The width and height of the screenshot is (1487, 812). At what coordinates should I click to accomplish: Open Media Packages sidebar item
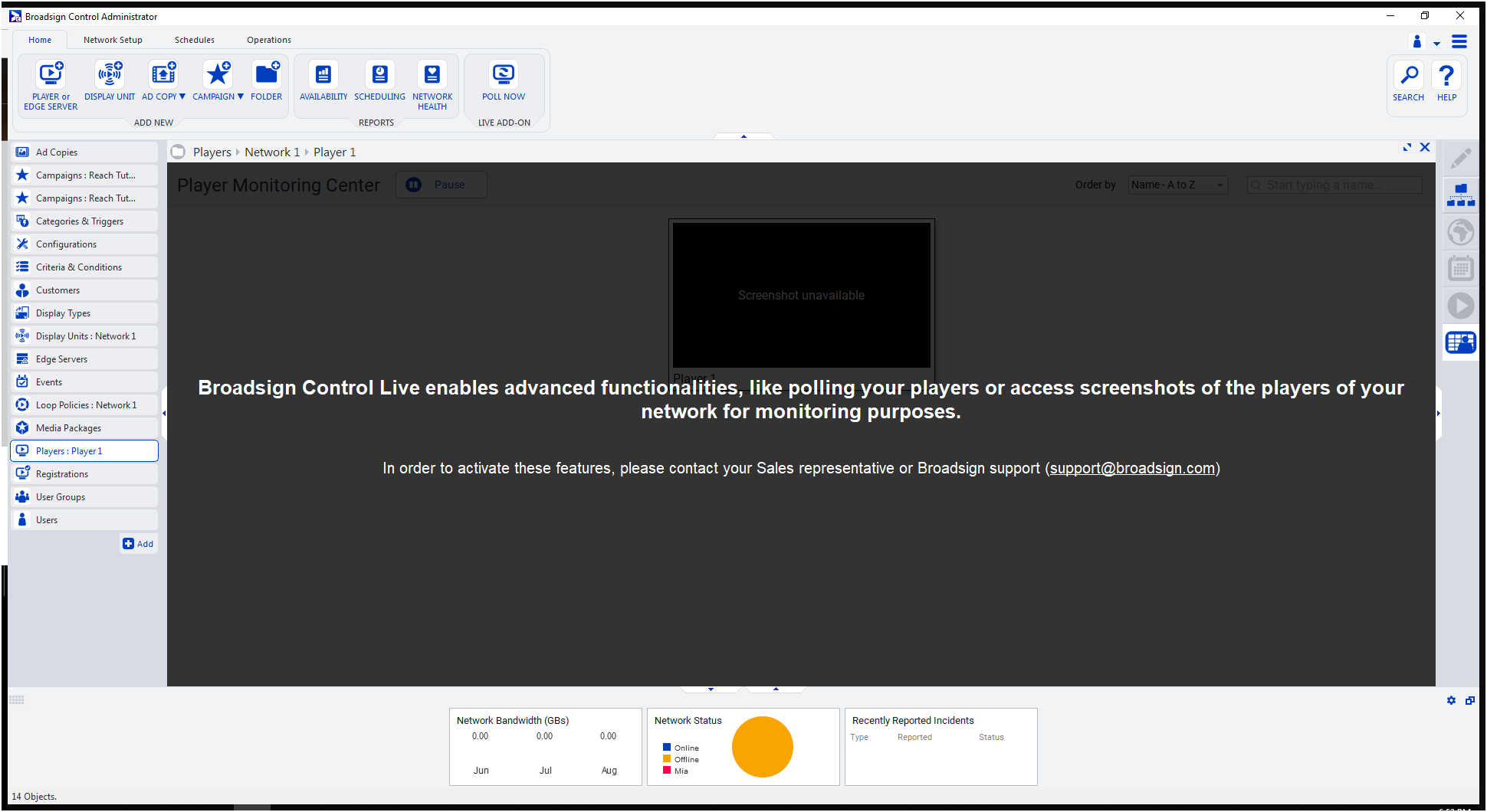point(84,428)
